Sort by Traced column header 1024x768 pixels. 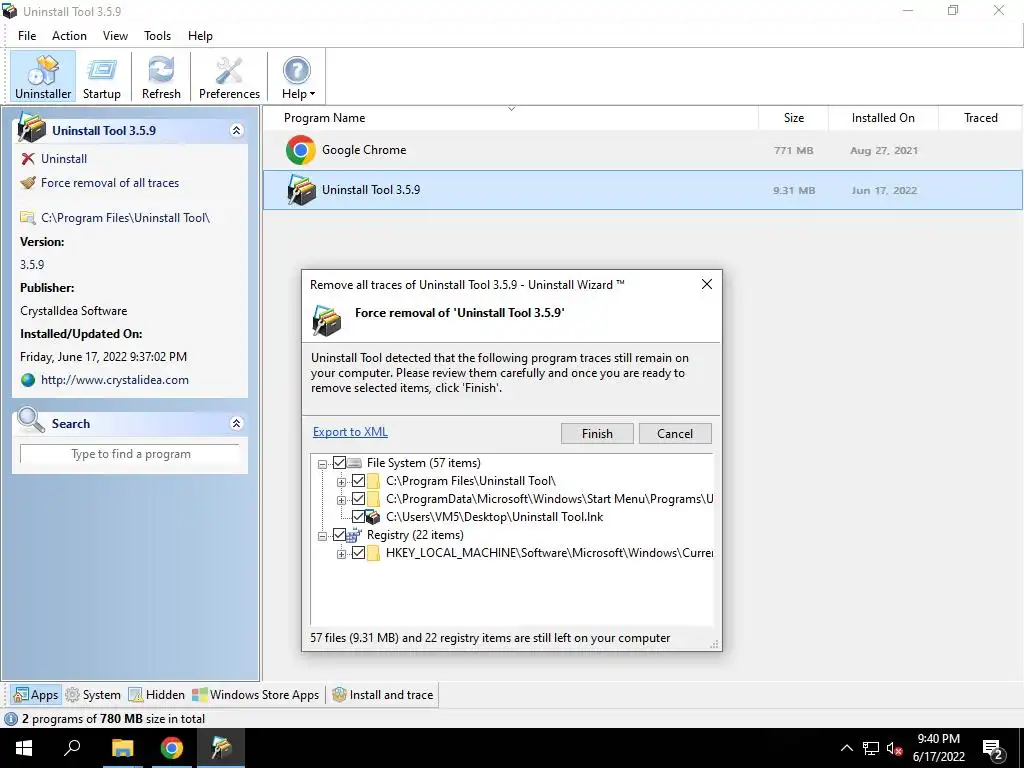click(x=980, y=118)
